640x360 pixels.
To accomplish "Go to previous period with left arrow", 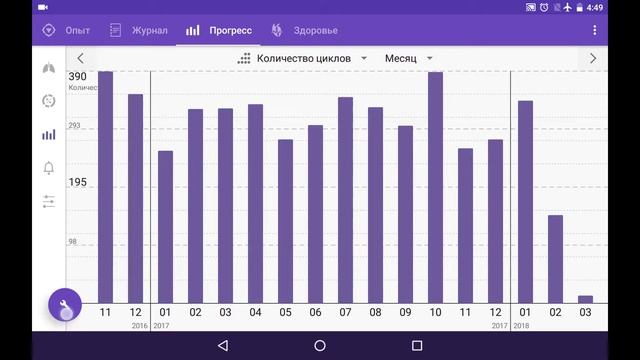I will pos(80,58).
